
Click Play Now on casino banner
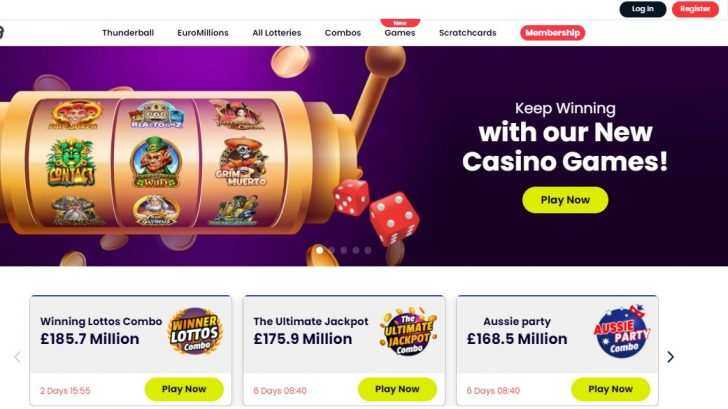[565, 200]
